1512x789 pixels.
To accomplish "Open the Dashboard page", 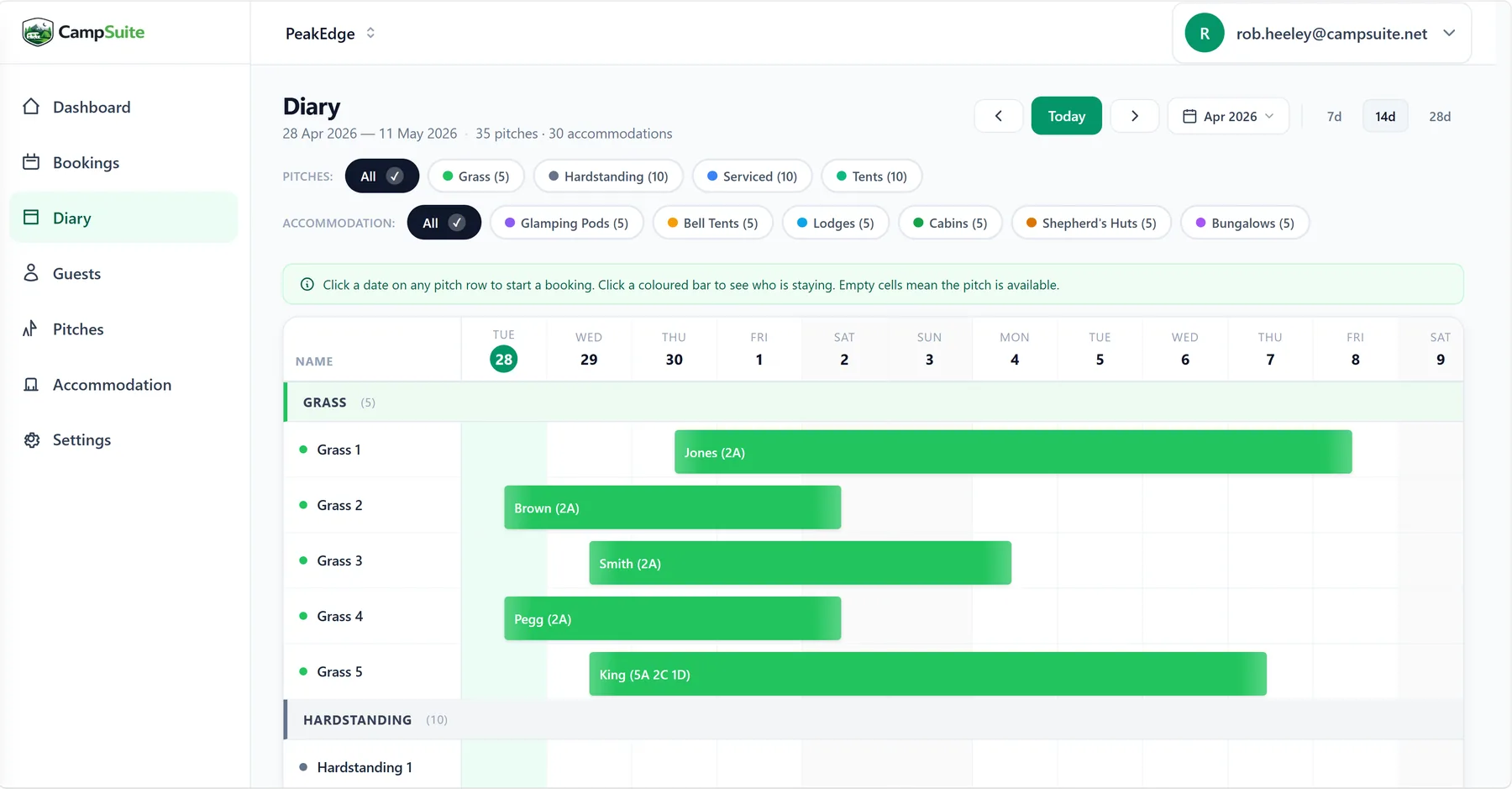I will [x=123, y=107].
